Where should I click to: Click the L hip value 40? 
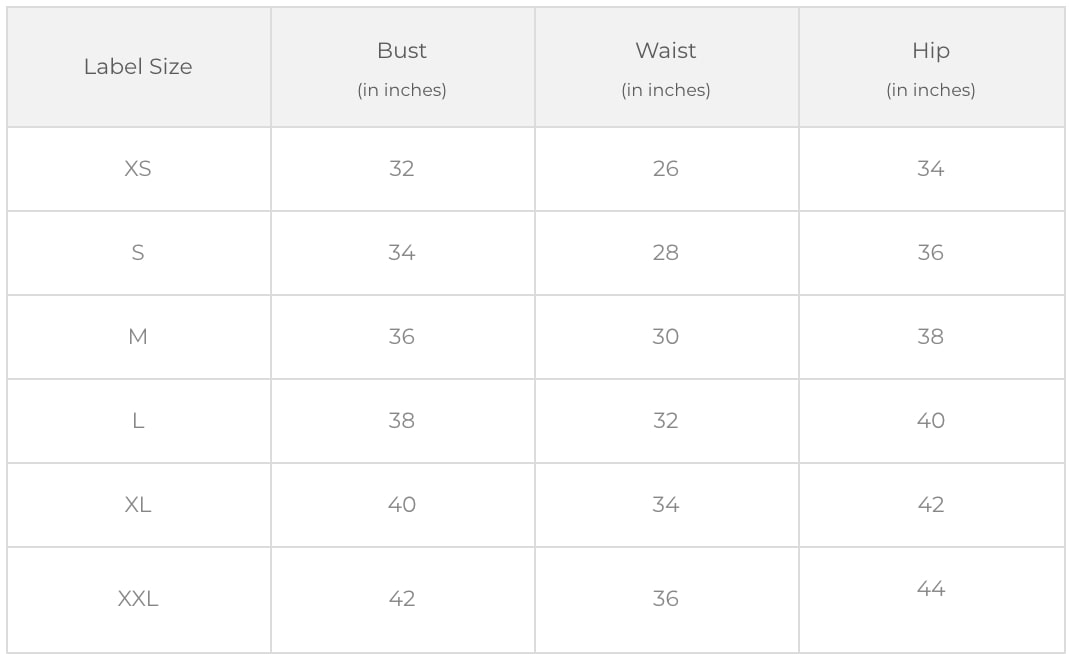click(931, 421)
